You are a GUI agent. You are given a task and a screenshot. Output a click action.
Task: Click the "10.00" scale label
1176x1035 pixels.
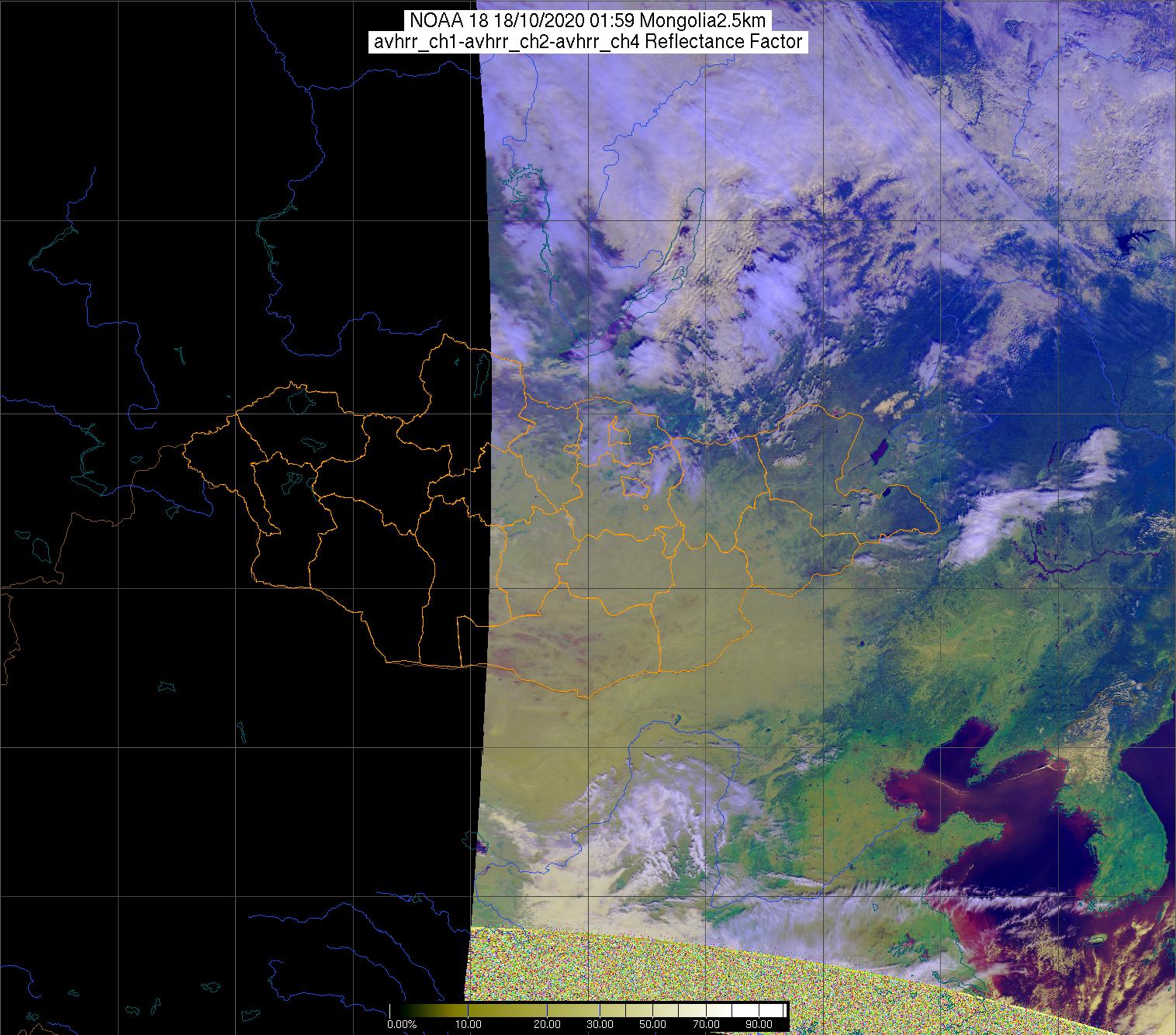tap(469, 1026)
